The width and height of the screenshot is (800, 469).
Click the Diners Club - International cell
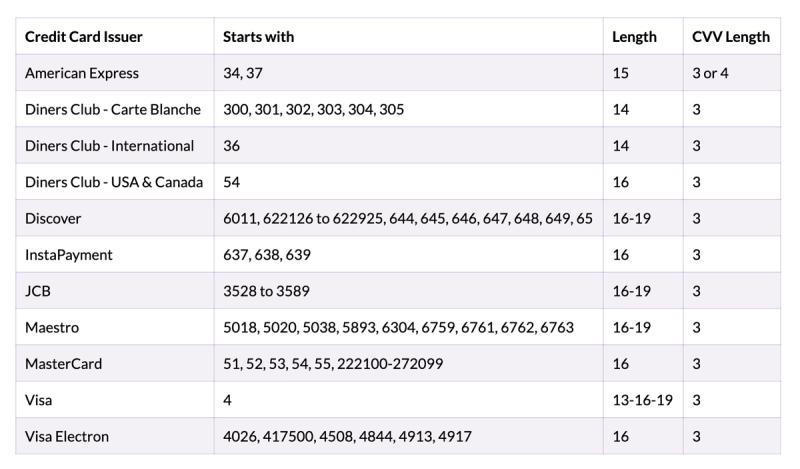click(x=109, y=146)
